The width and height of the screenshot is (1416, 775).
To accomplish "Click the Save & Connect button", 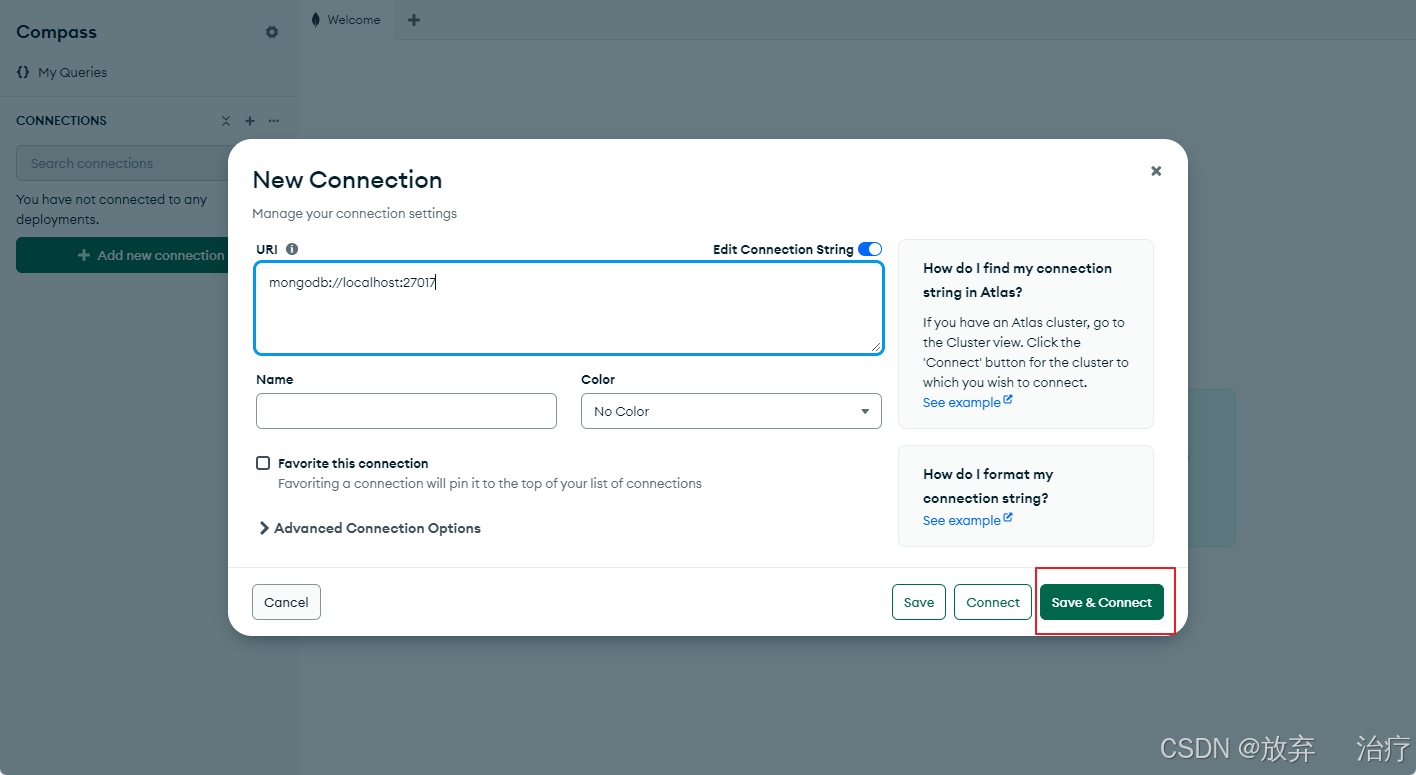I will click(x=1102, y=602).
